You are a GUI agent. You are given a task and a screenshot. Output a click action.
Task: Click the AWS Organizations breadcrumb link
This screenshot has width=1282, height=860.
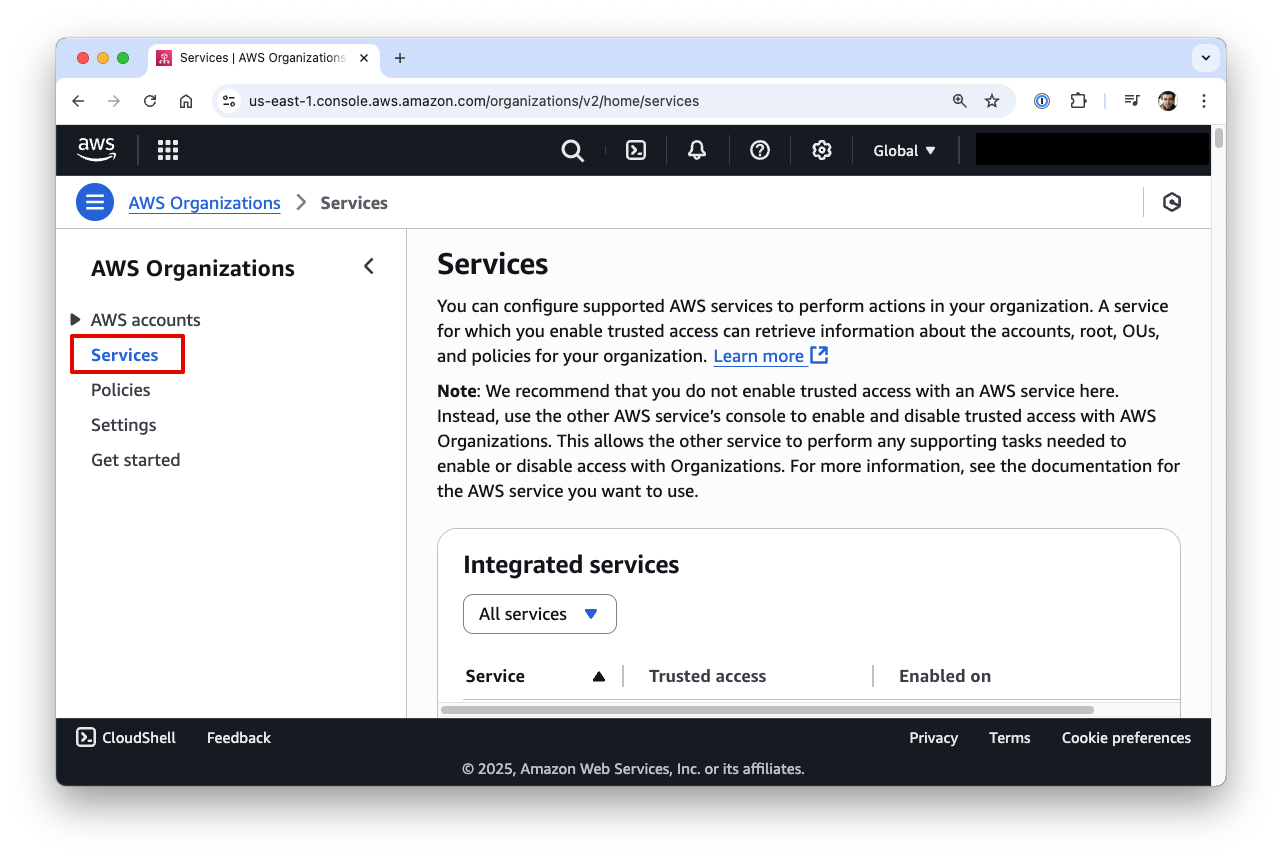(205, 203)
